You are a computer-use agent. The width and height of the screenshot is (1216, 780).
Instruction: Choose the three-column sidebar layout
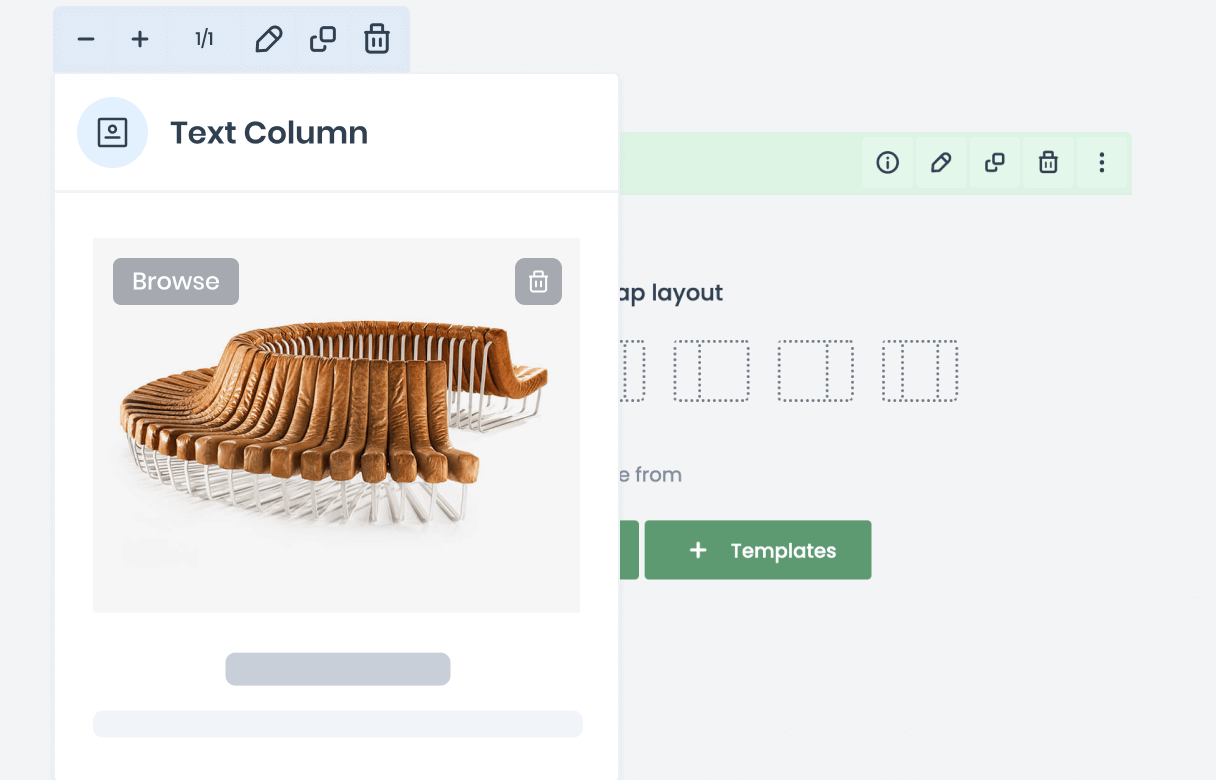coord(919,371)
